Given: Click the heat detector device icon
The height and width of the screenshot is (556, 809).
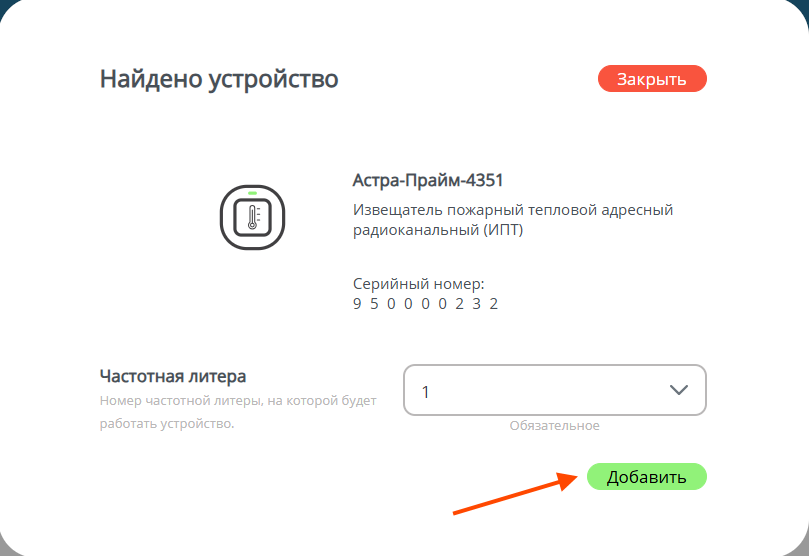Looking at the screenshot, I should 253,216.
